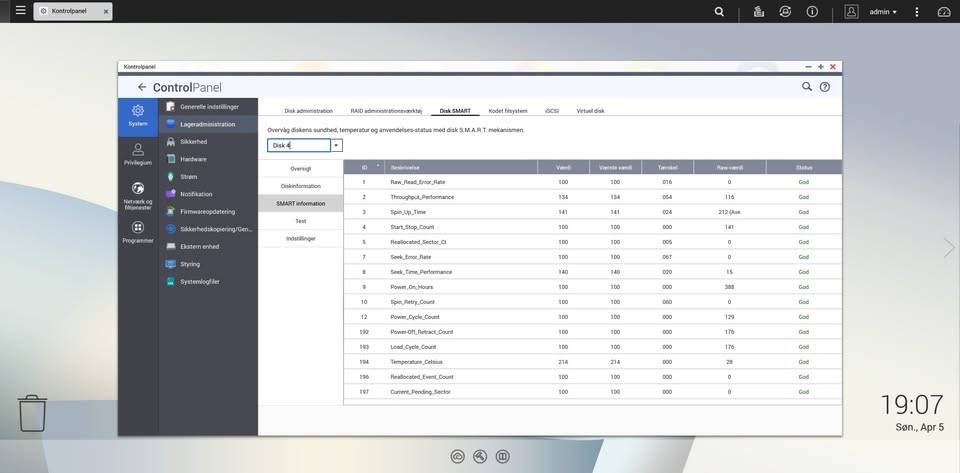Open the three-dot more options menu
960x473 pixels.
(917, 12)
